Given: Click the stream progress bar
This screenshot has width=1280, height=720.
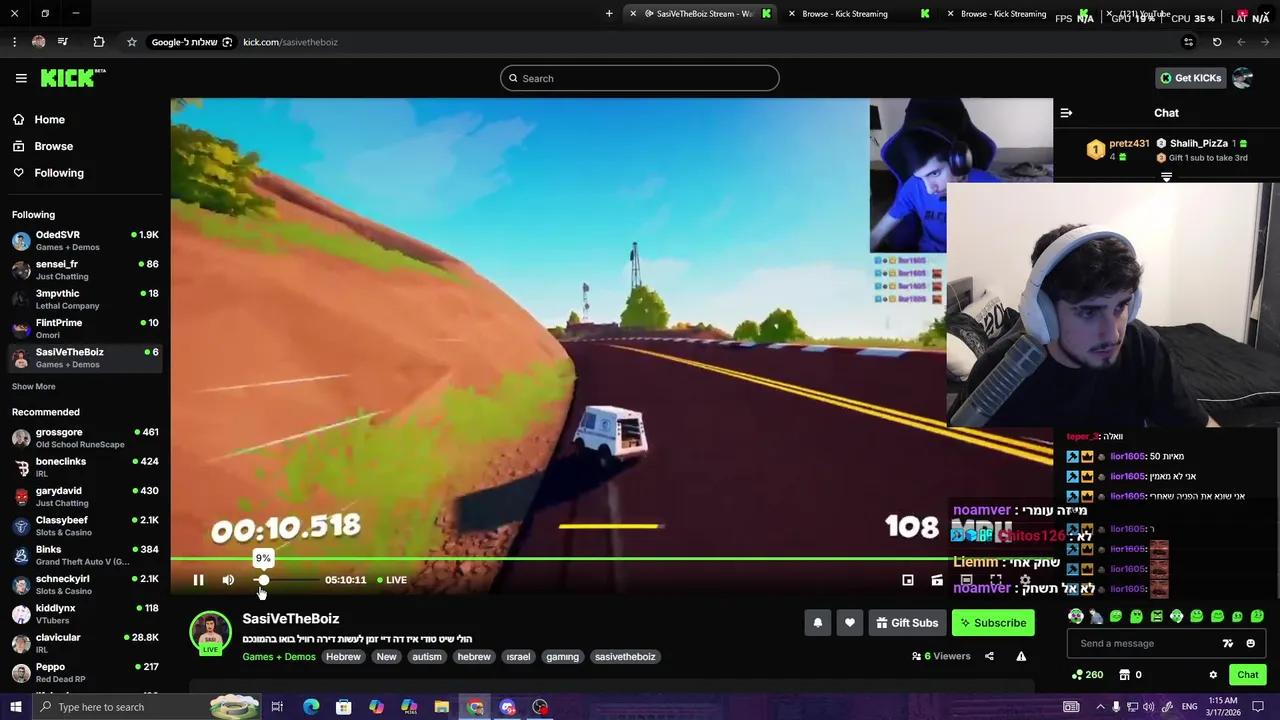Looking at the screenshot, I should (x=611, y=559).
